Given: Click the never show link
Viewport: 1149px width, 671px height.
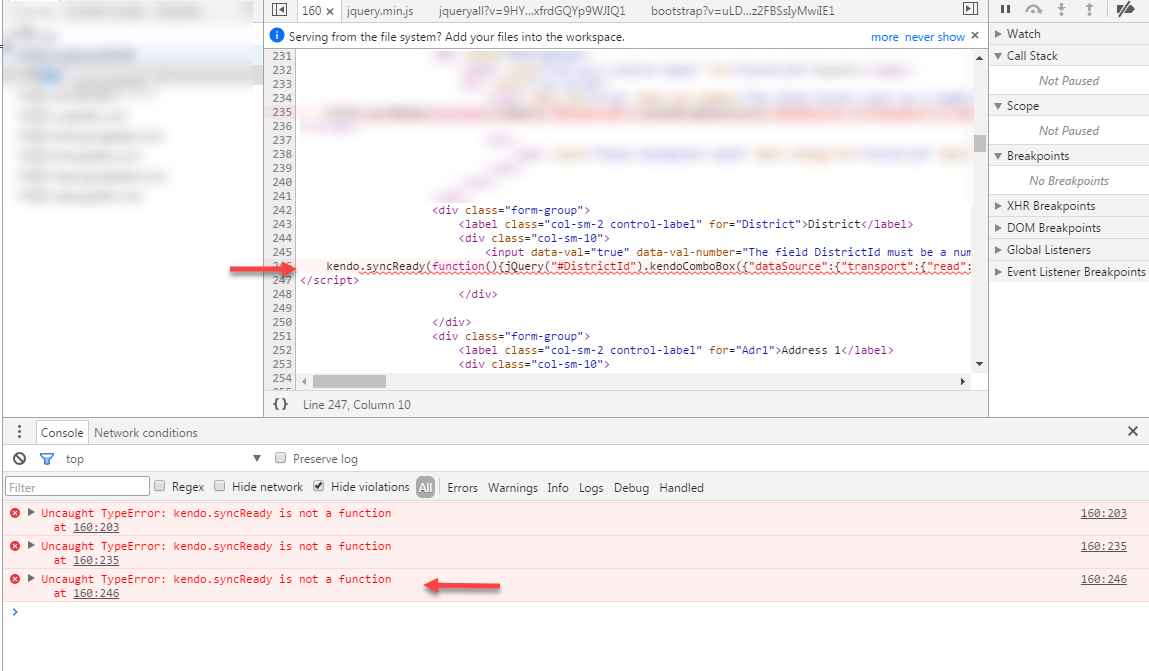Looking at the screenshot, I should pyautogui.click(x=934, y=37).
